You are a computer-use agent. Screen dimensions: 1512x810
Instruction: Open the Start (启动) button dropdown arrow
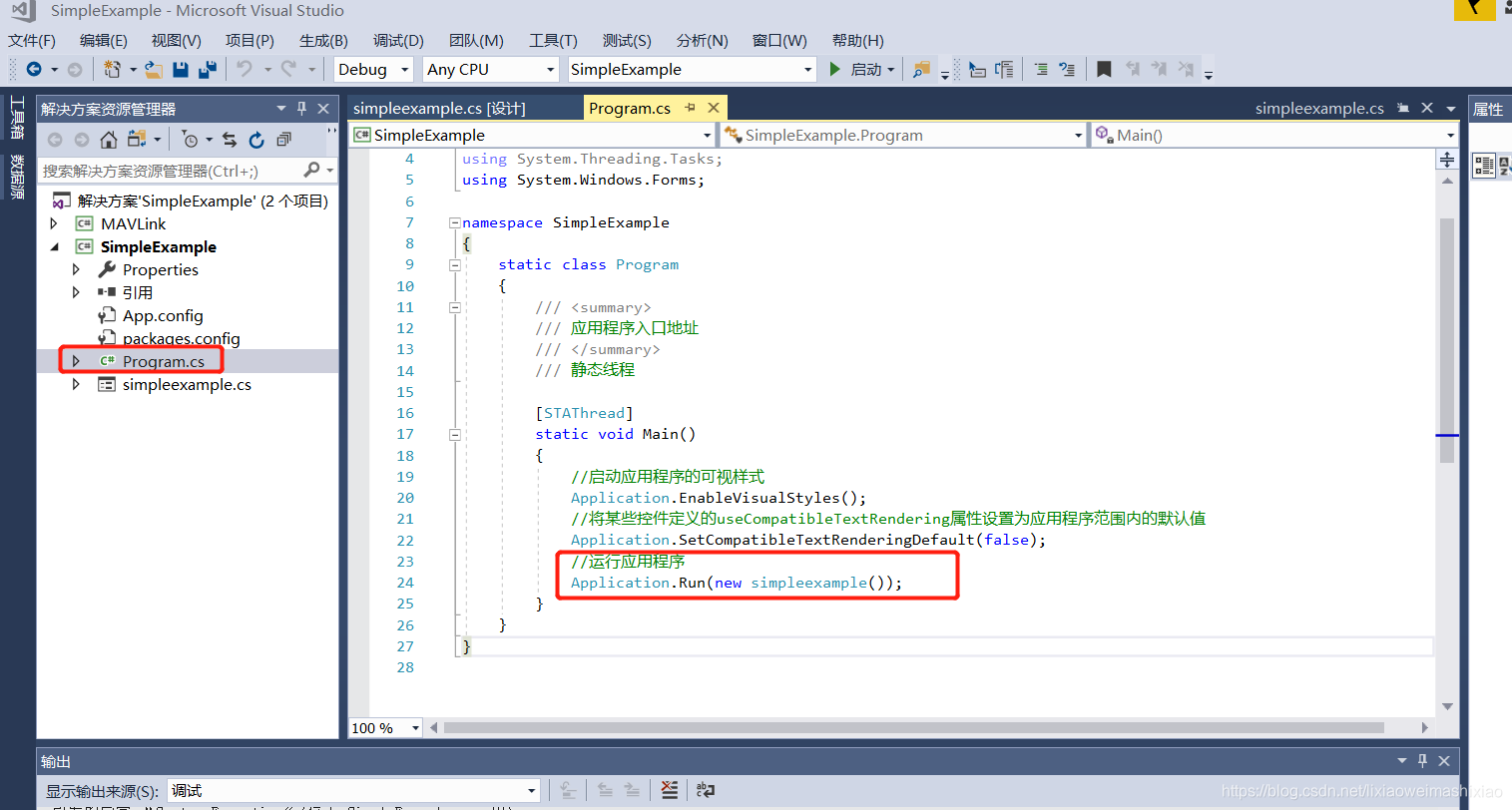[x=890, y=69]
